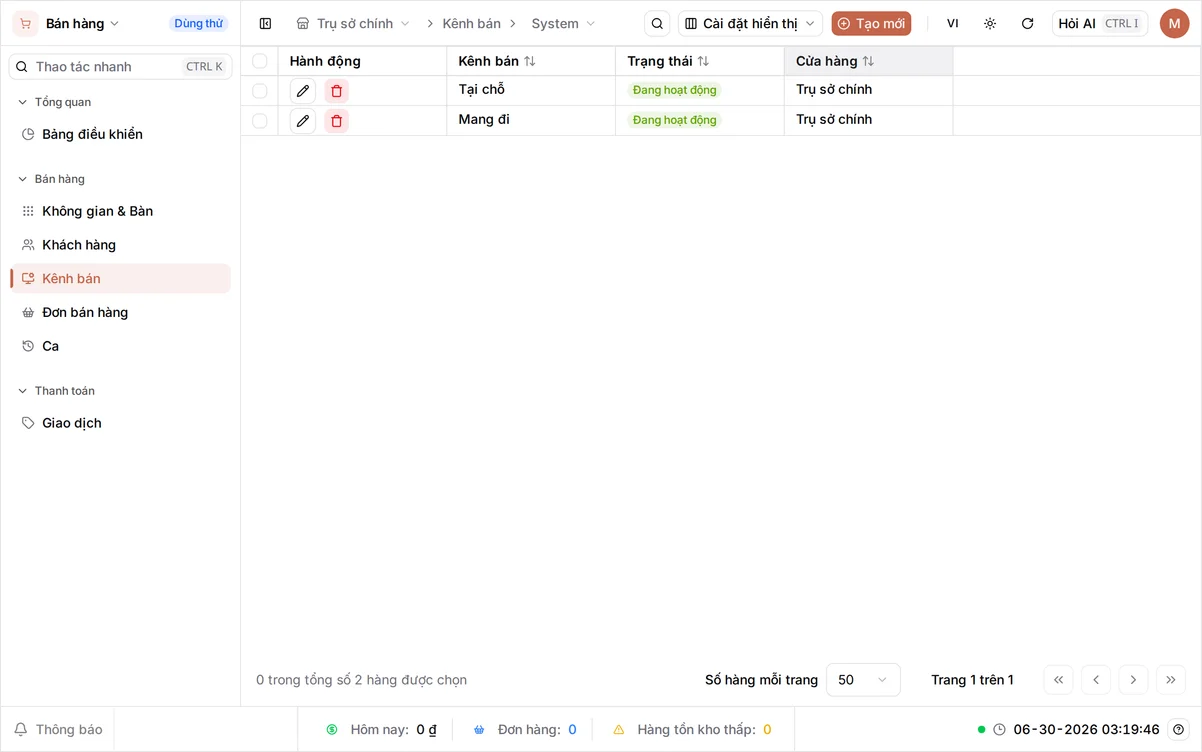Check the Tại chỗ row checkbox

(x=260, y=91)
